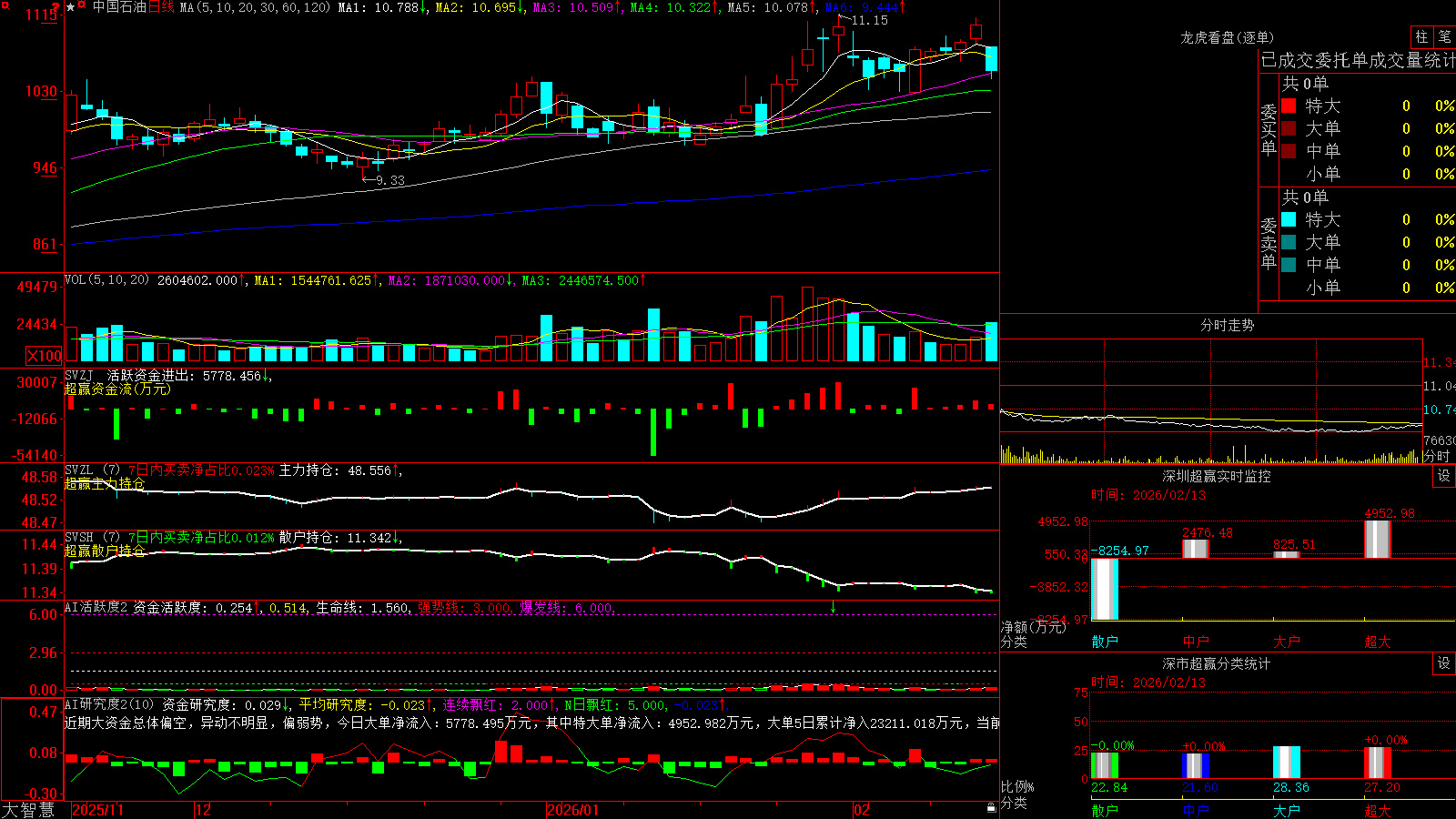This screenshot has width=1456, height=819.
Task: Click the 大户 28.36 bar in 分类统计
Action: click(x=1287, y=763)
